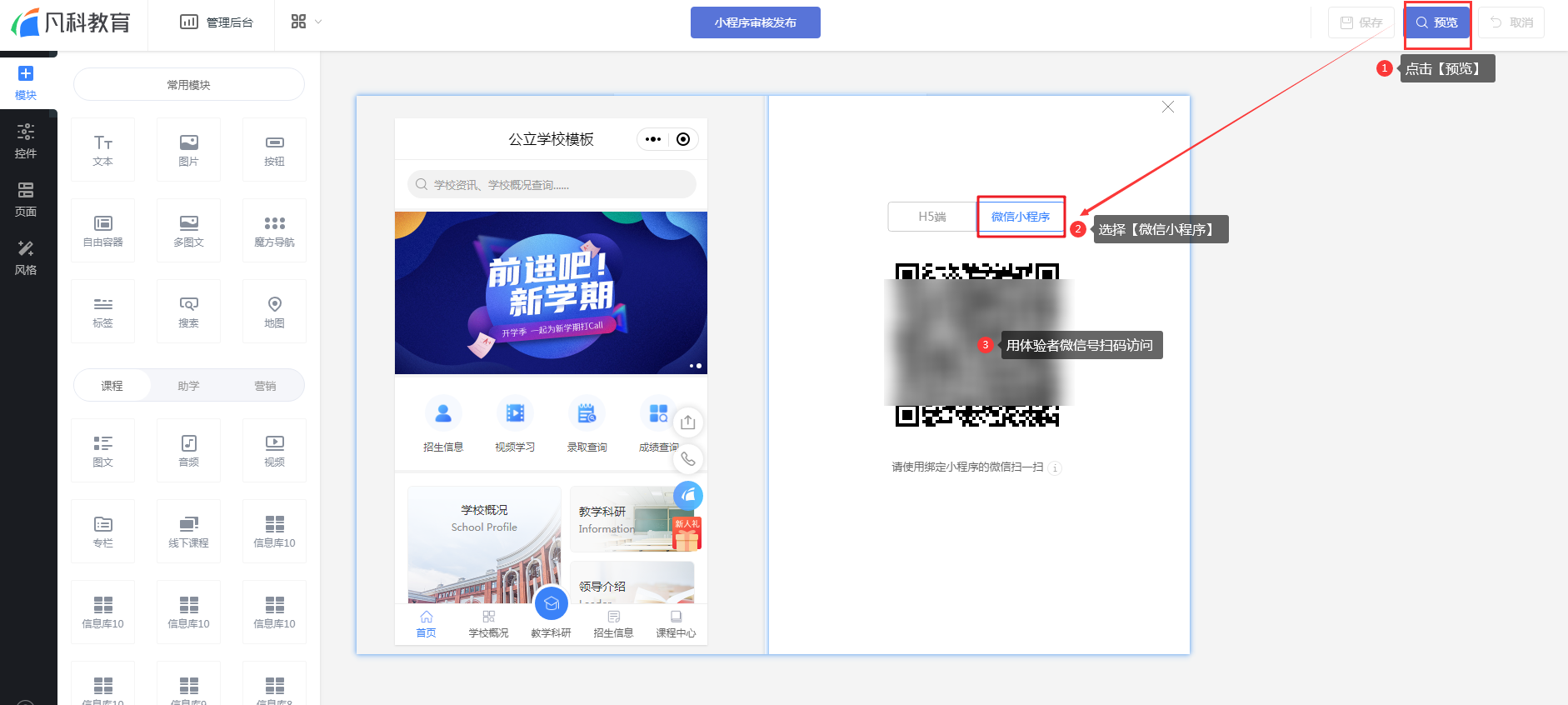1568x705 pixels.
Task: Click the blue 凡科 floating assistant icon
Action: coord(688,496)
